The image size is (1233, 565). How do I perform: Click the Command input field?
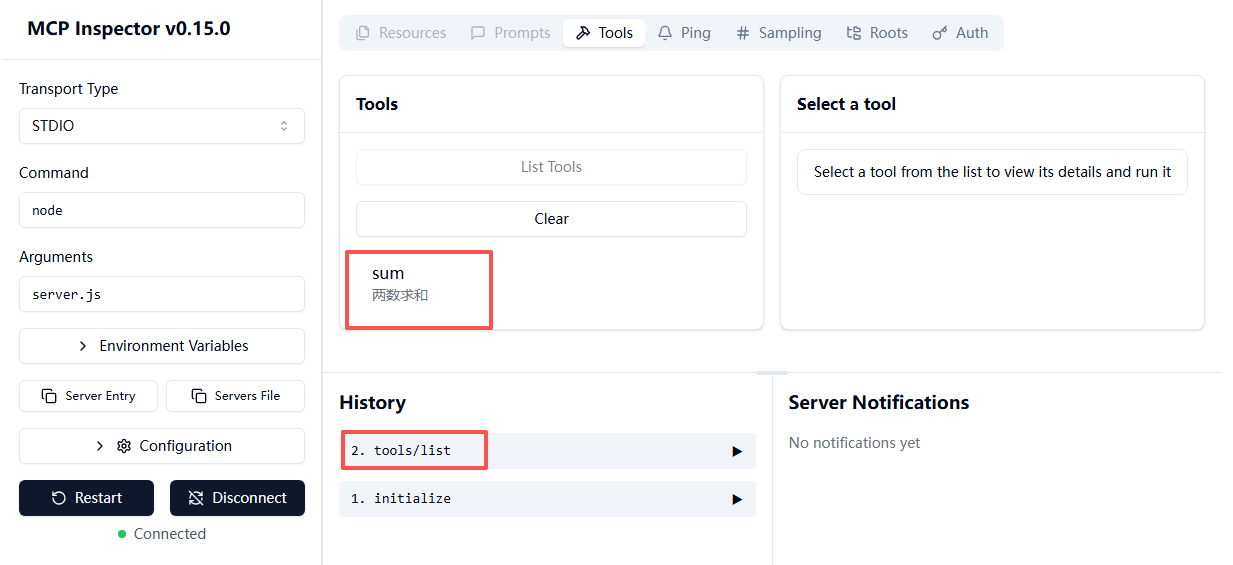click(x=161, y=210)
